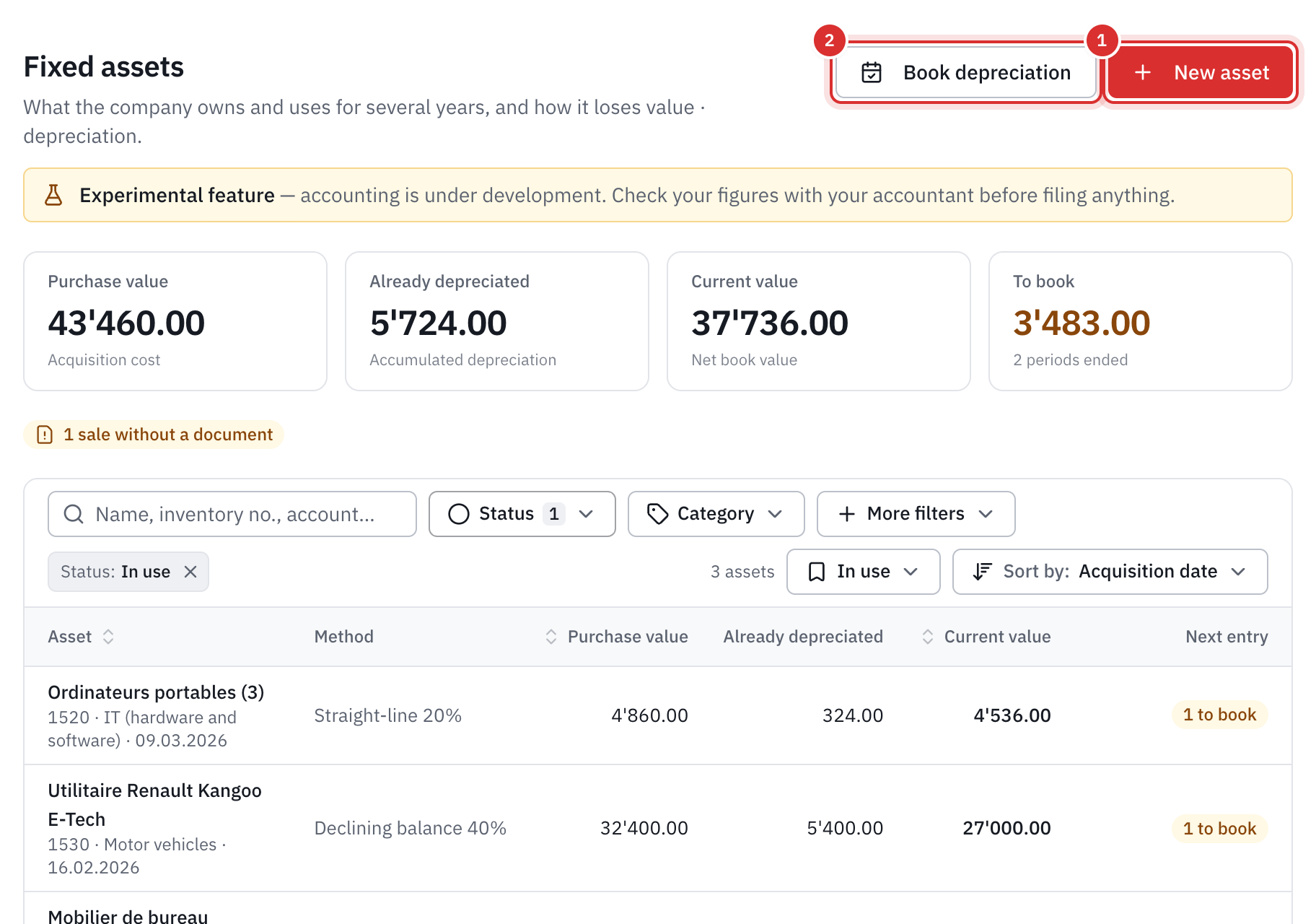Click the plus icon on More filters
Image resolution: width=1316 pixels, height=924 pixels.
click(847, 514)
